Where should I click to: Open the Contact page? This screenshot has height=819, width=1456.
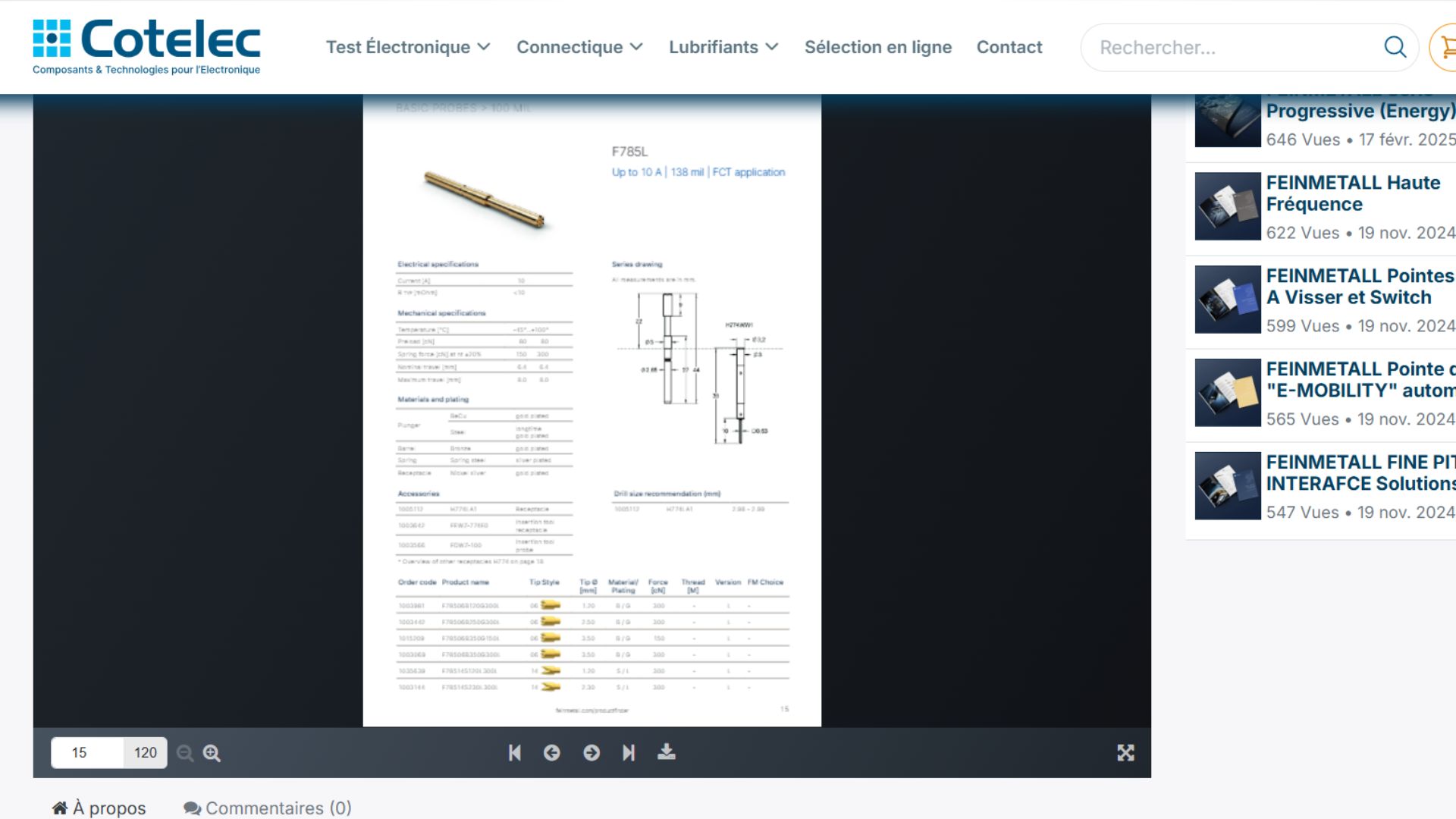(1009, 47)
